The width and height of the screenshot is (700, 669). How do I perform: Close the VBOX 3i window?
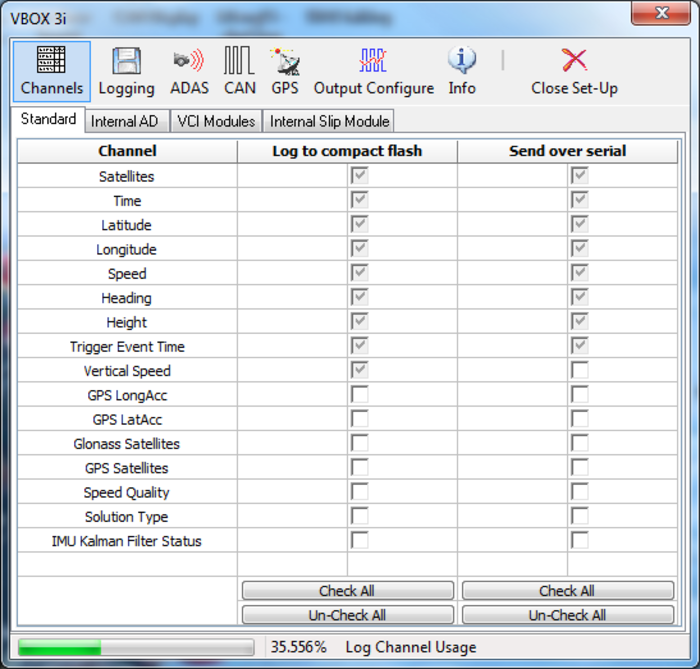coord(661,13)
